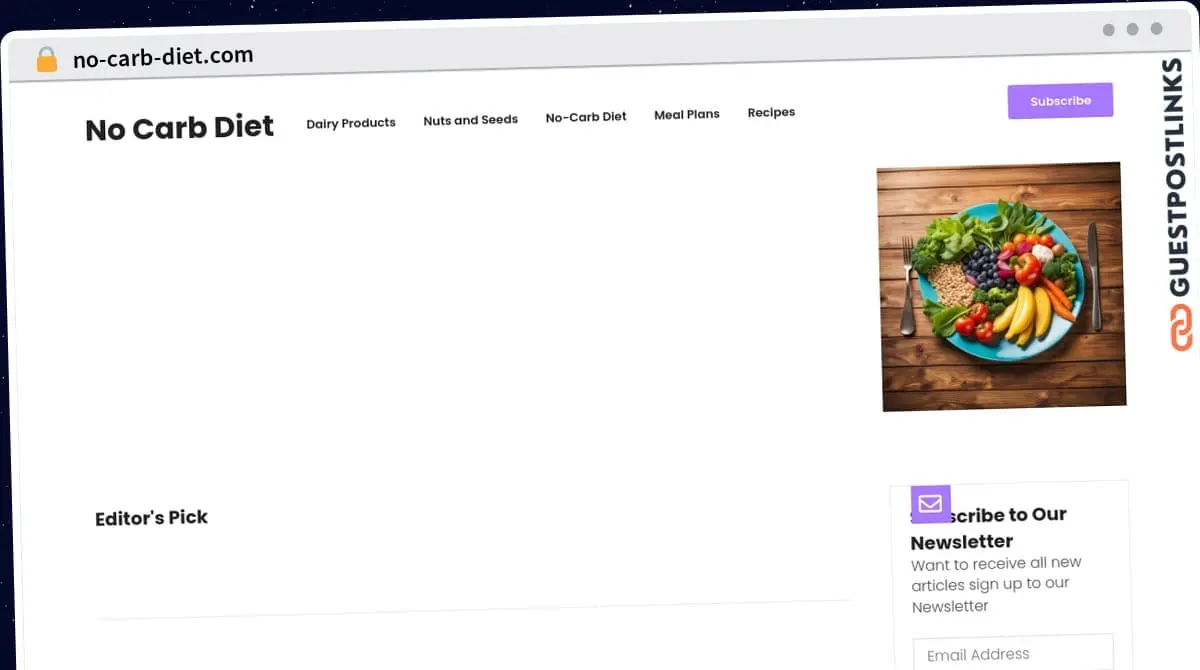Screen dimensions: 1200x670
Task: Open the Nuts and Seeds menu item
Action: 470,120
